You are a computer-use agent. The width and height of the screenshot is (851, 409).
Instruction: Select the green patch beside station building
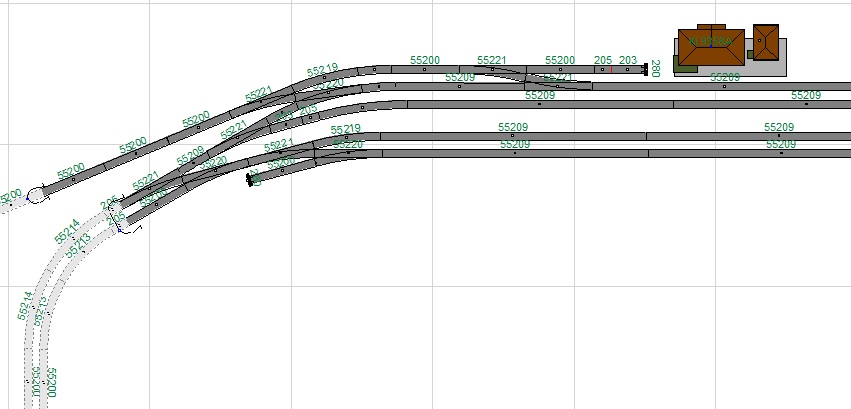coord(686,69)
